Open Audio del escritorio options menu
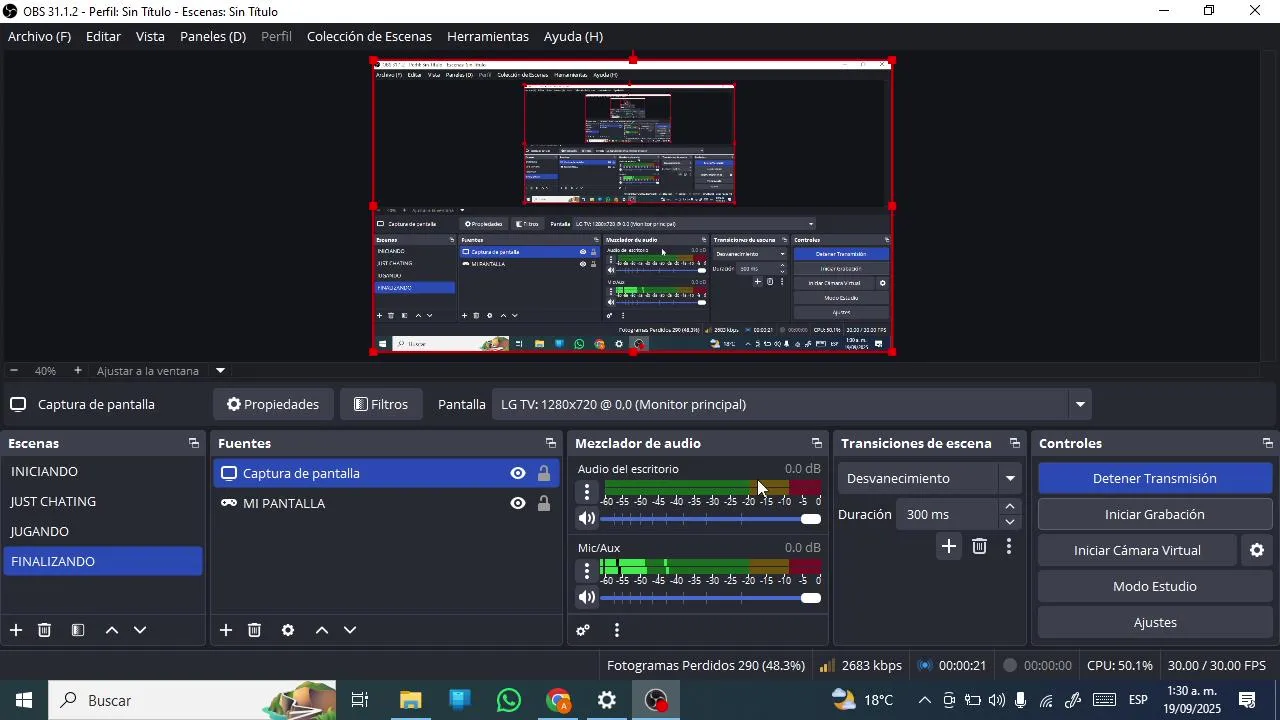This screenshot has width=1280, height=720. pyautogui.click(x=587, y=493)
